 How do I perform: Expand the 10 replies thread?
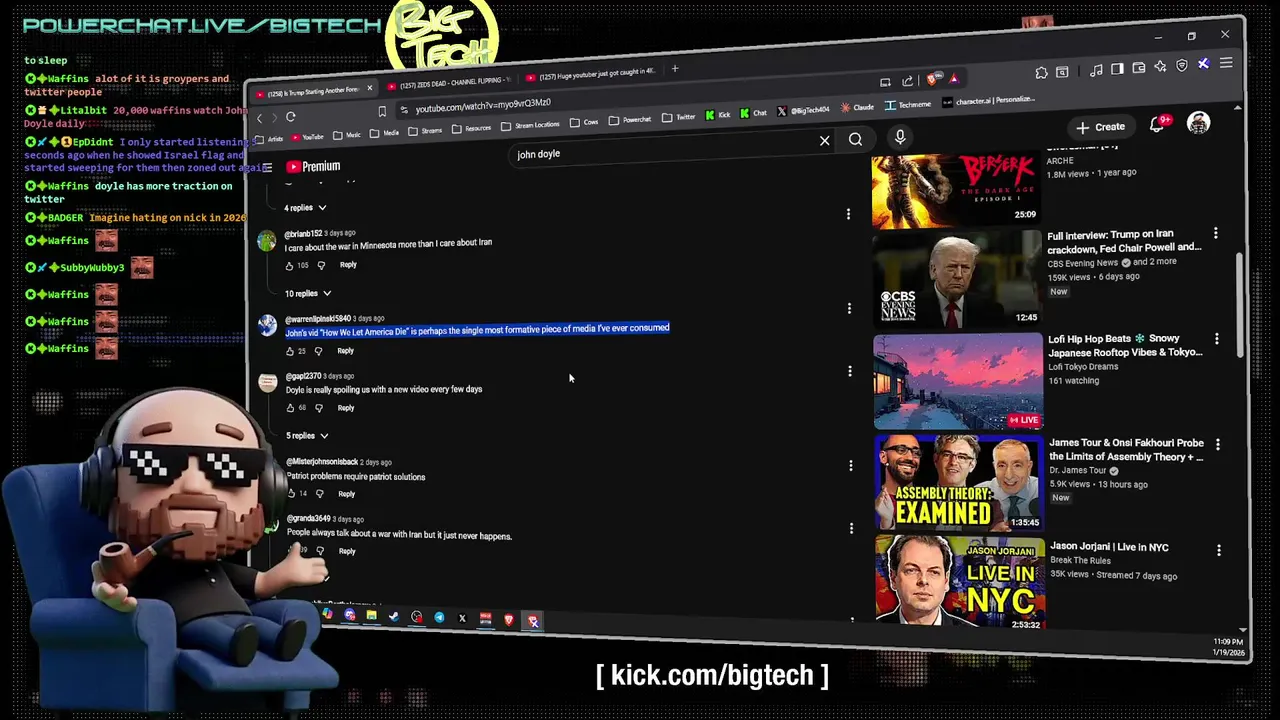[308, 294]
